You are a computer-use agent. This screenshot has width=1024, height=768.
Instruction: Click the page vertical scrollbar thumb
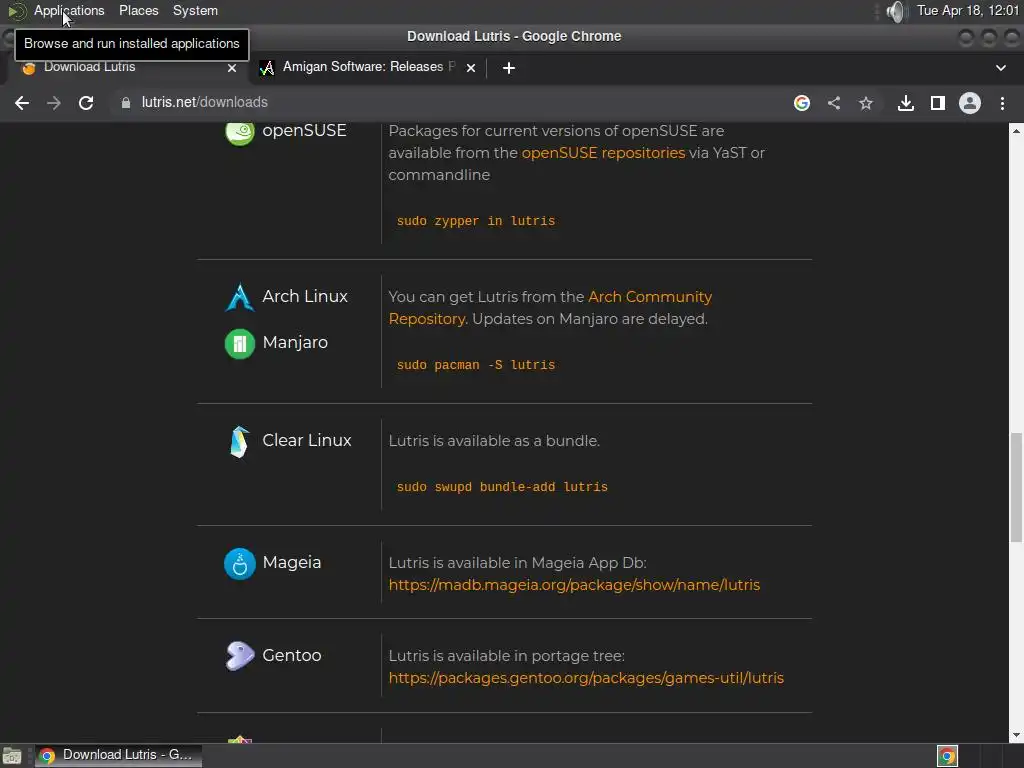[1016, 487]
